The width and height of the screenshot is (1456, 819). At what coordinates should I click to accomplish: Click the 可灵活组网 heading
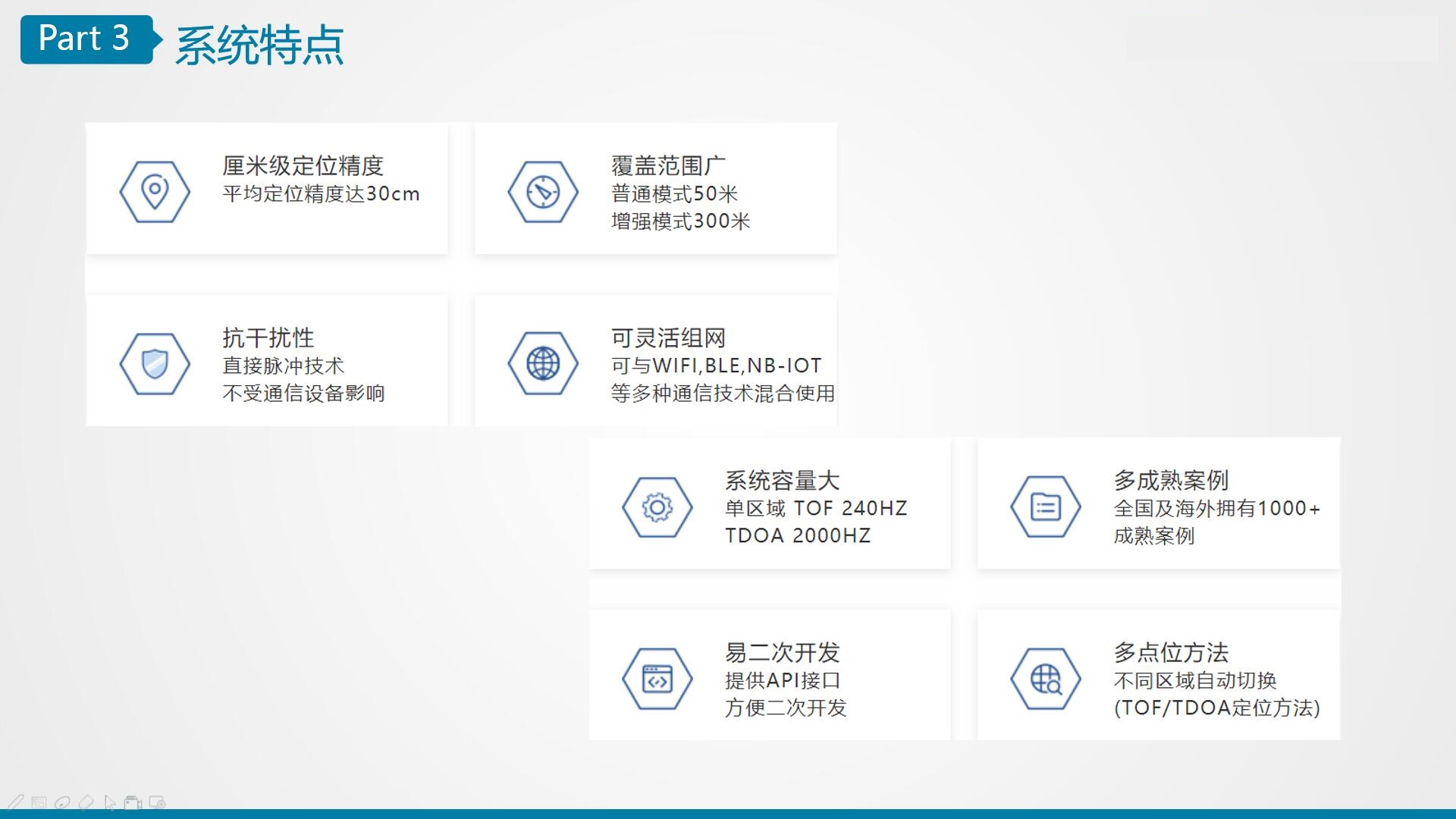(x=668, y=337)
